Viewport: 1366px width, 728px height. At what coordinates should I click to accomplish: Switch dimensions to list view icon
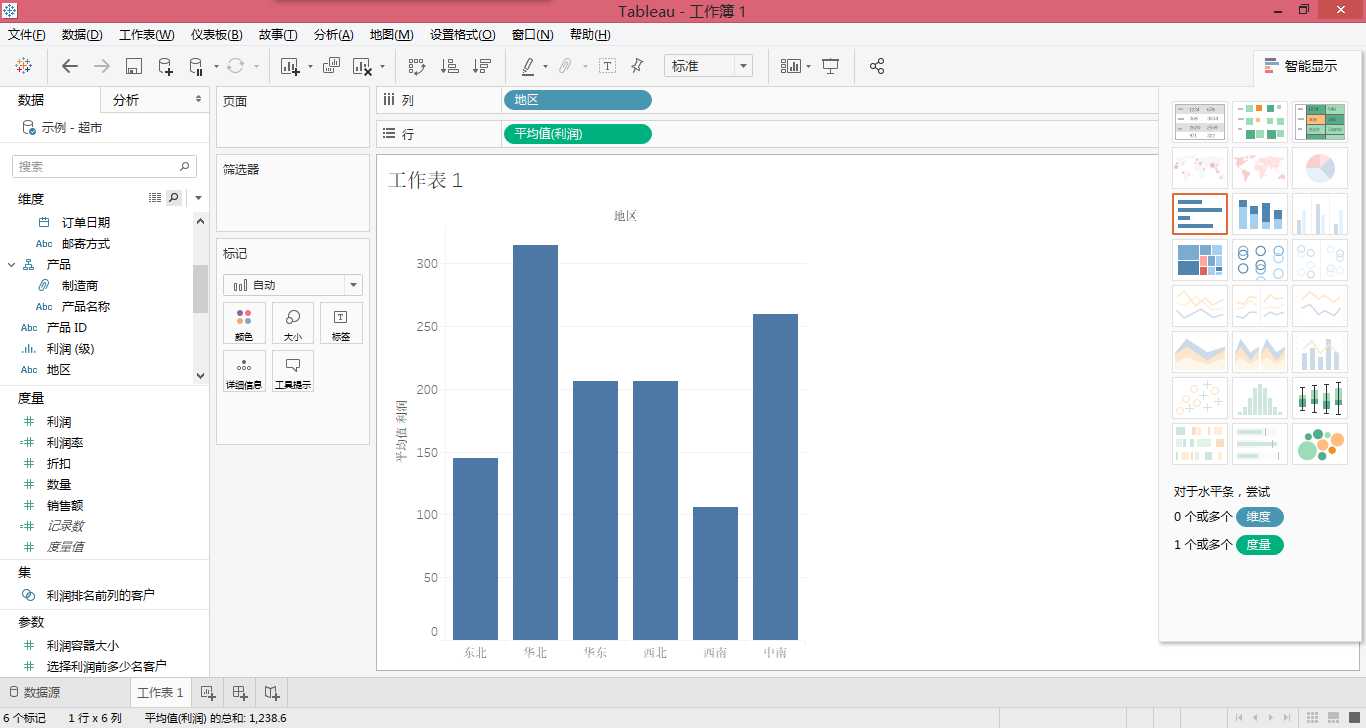coord(155,198)
